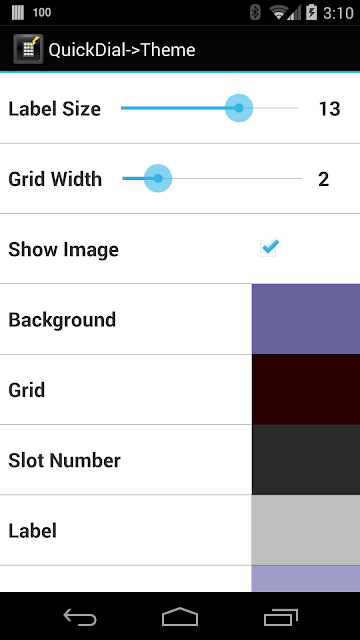Open the Label color swatch

306,530
